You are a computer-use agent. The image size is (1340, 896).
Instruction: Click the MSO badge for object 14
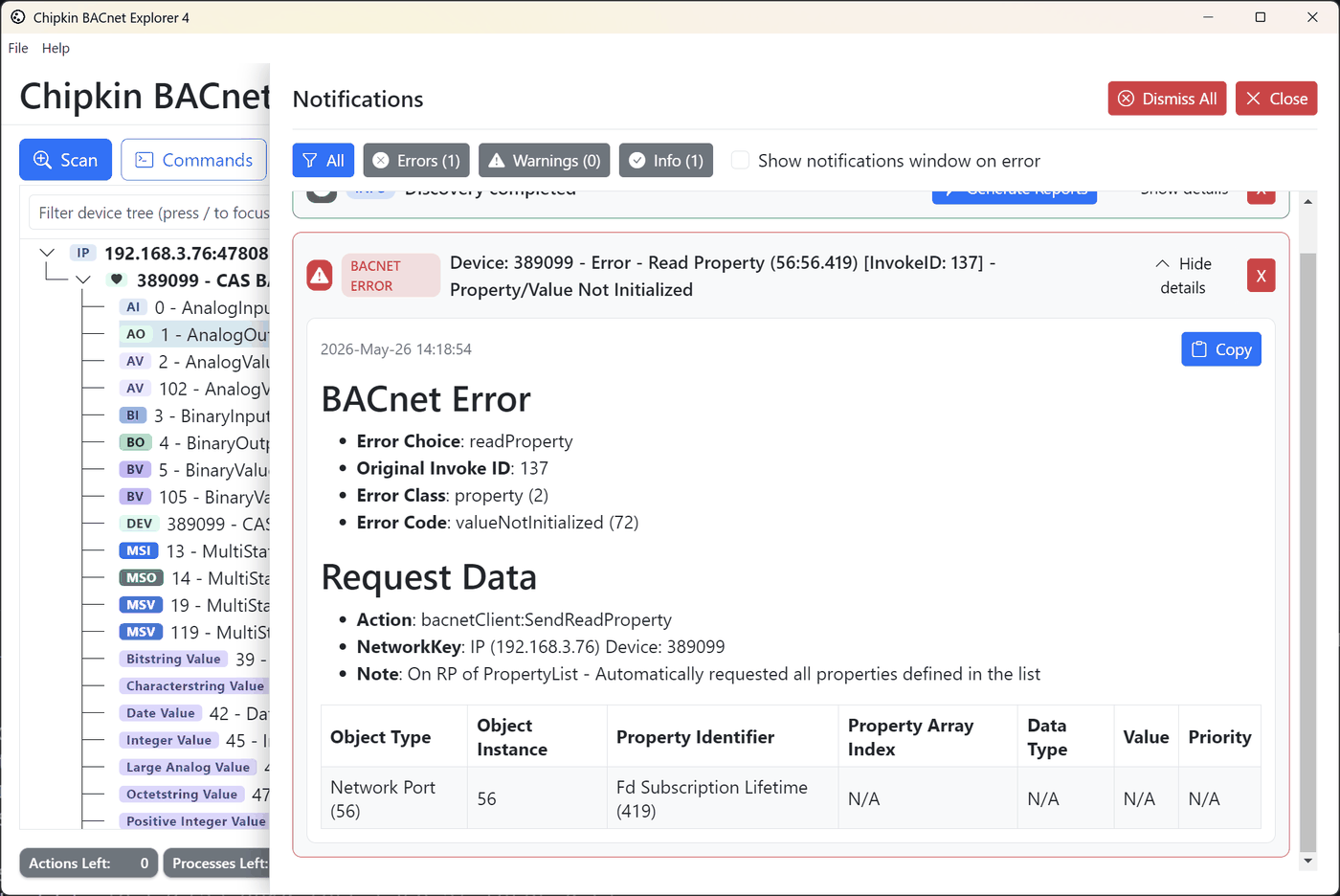[x=142, y=577]
